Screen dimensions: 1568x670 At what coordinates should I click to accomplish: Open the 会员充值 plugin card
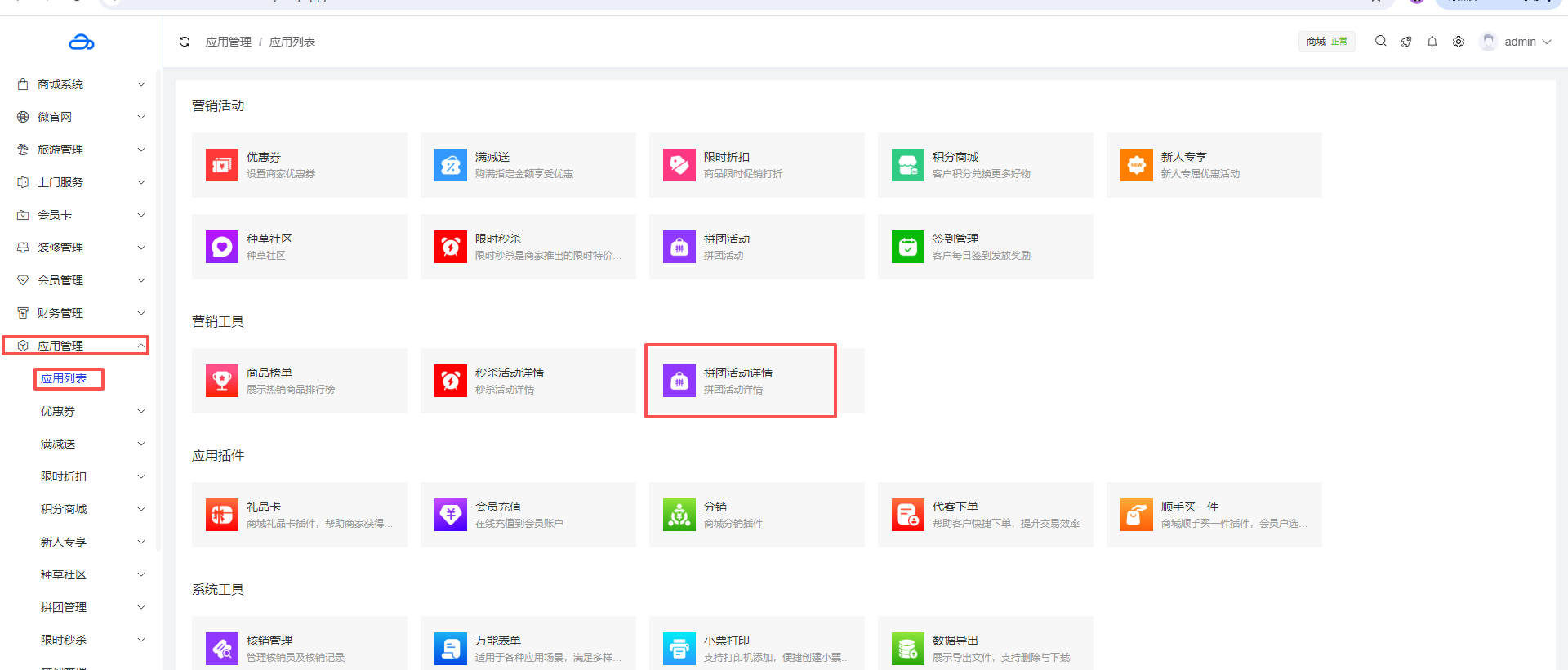coord(528,515)
